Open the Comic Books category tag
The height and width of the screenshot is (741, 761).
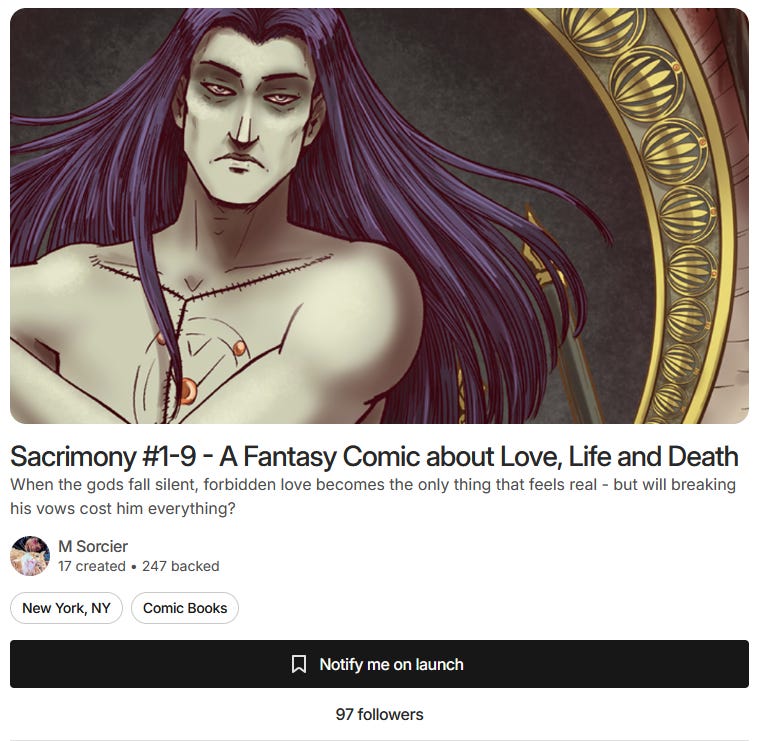185,608
